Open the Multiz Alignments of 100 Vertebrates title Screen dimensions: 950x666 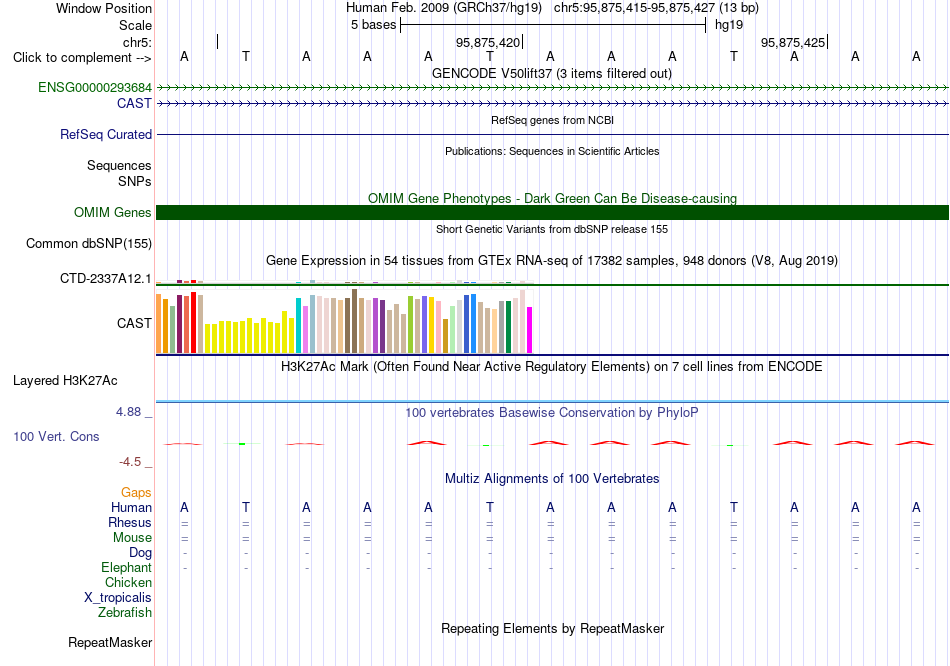[x=552, y=479]
